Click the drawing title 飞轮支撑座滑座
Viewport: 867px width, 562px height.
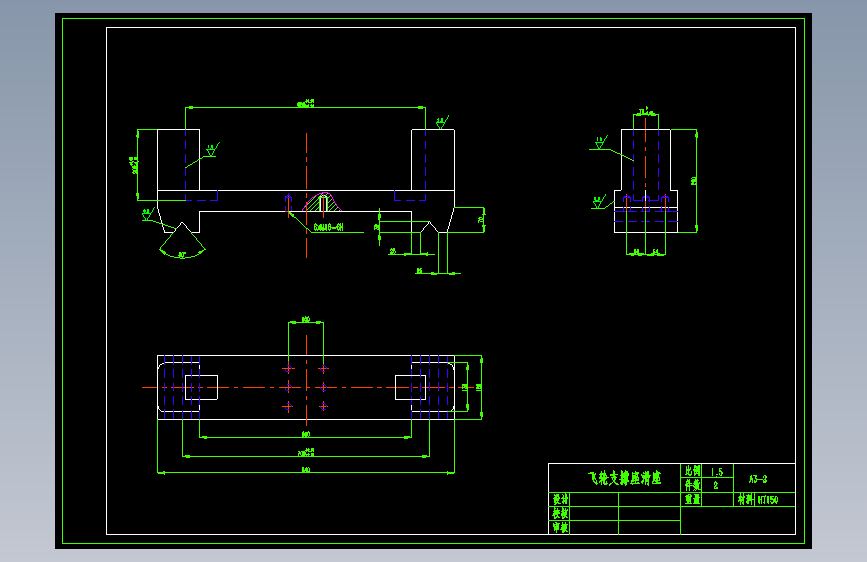[624, 478]
